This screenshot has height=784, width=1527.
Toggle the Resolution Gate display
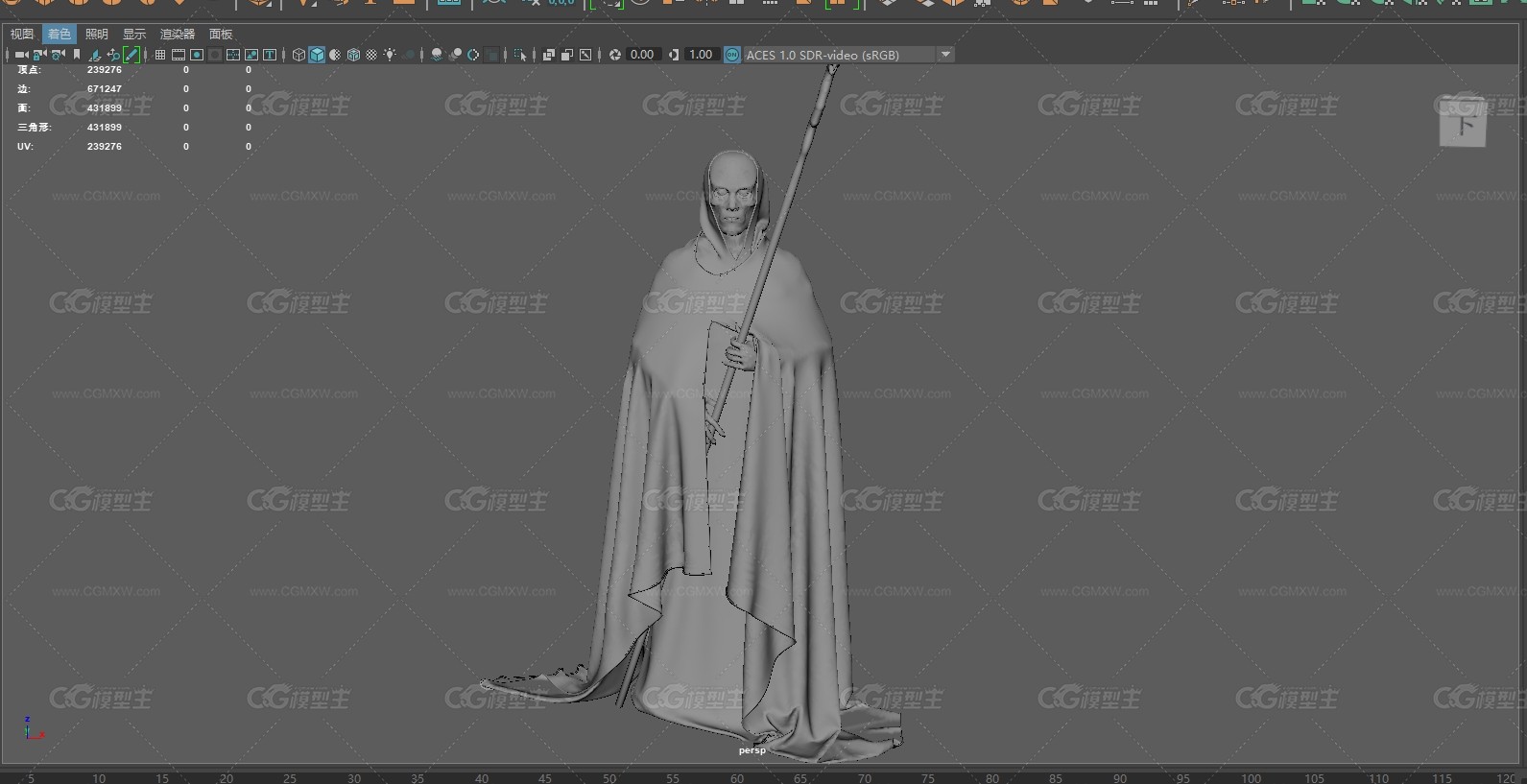(197, 55)
